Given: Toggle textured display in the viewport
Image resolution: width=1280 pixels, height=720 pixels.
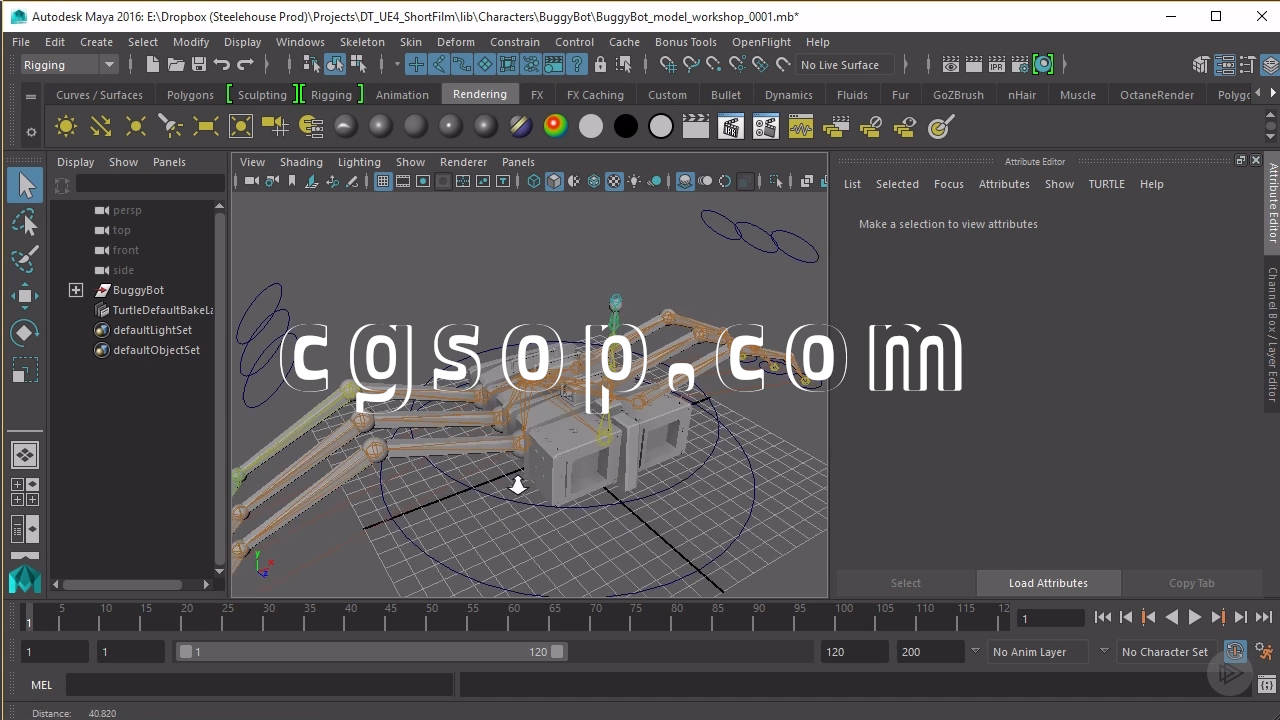Looking at the screenshot, I should [x=614, y=182].
